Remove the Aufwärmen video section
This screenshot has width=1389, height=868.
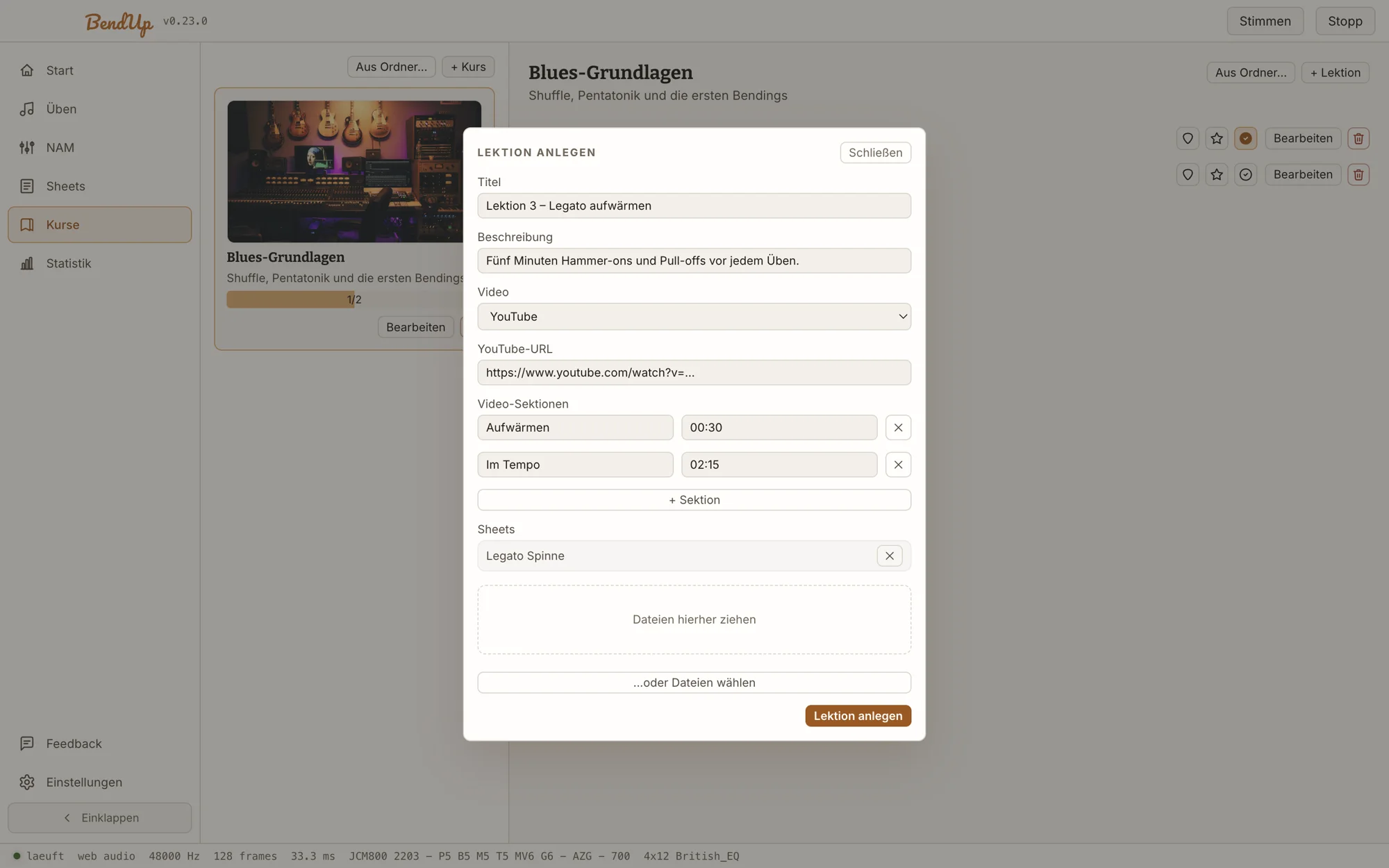tap(898, 428)
